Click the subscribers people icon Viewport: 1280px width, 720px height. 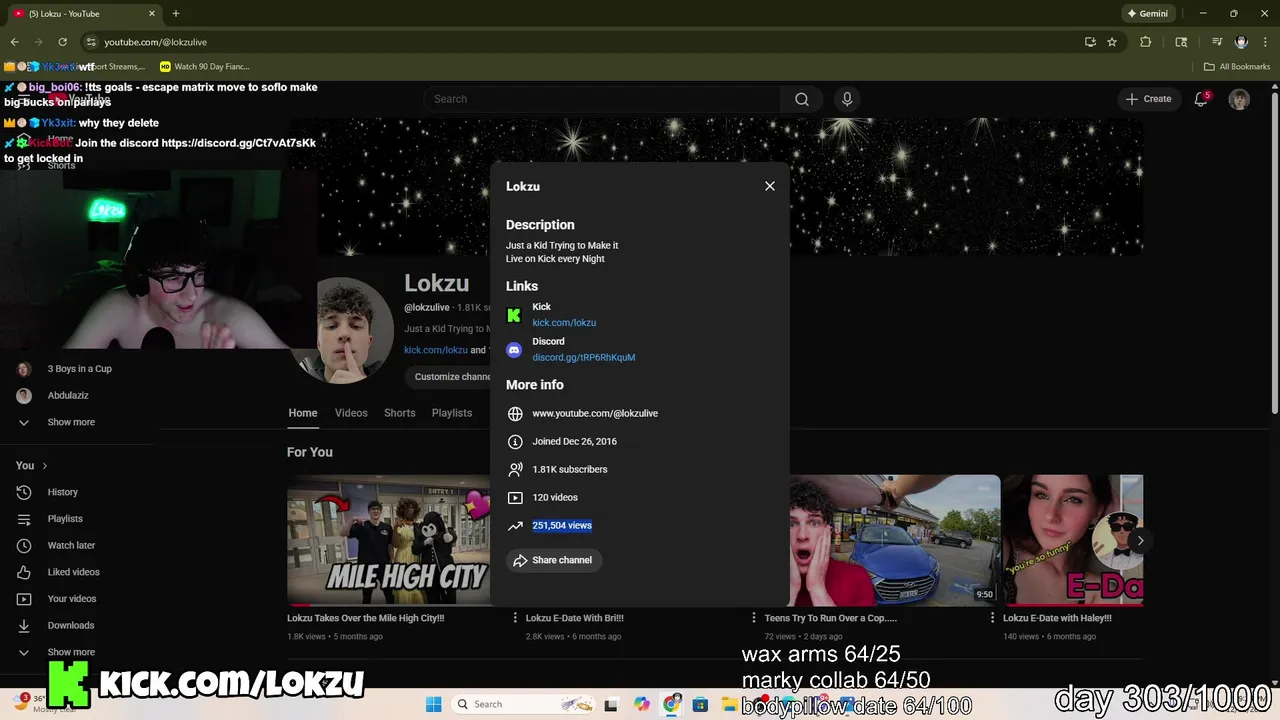515,469
